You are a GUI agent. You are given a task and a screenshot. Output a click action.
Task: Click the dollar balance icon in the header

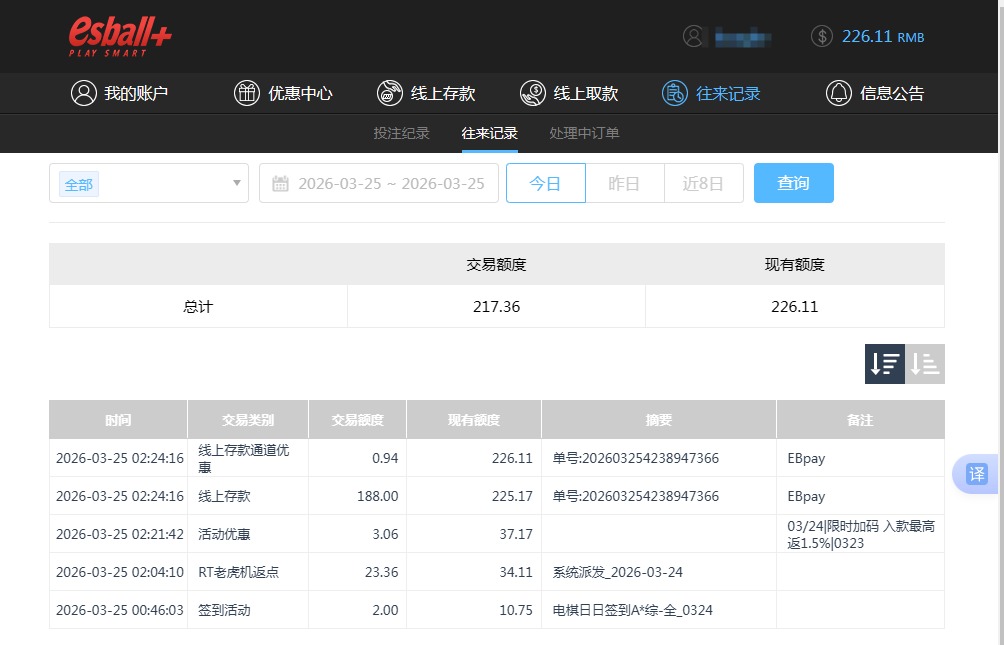(821, 36)
